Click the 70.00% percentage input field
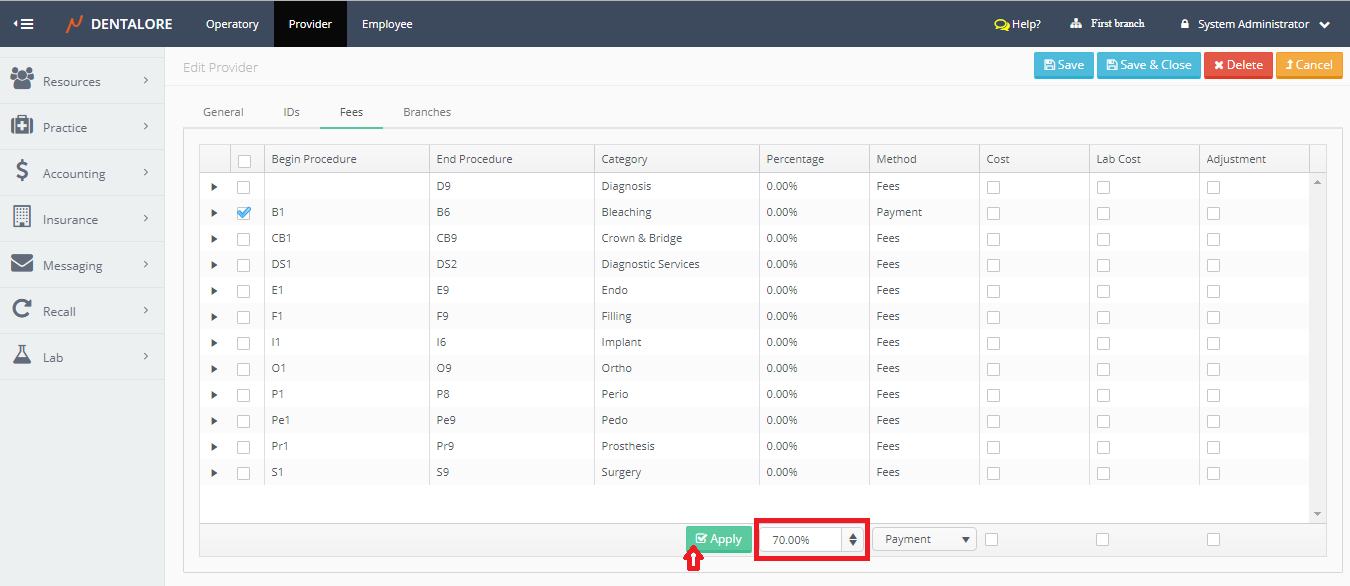This screenshot has width=1350, height=586. 802,540
